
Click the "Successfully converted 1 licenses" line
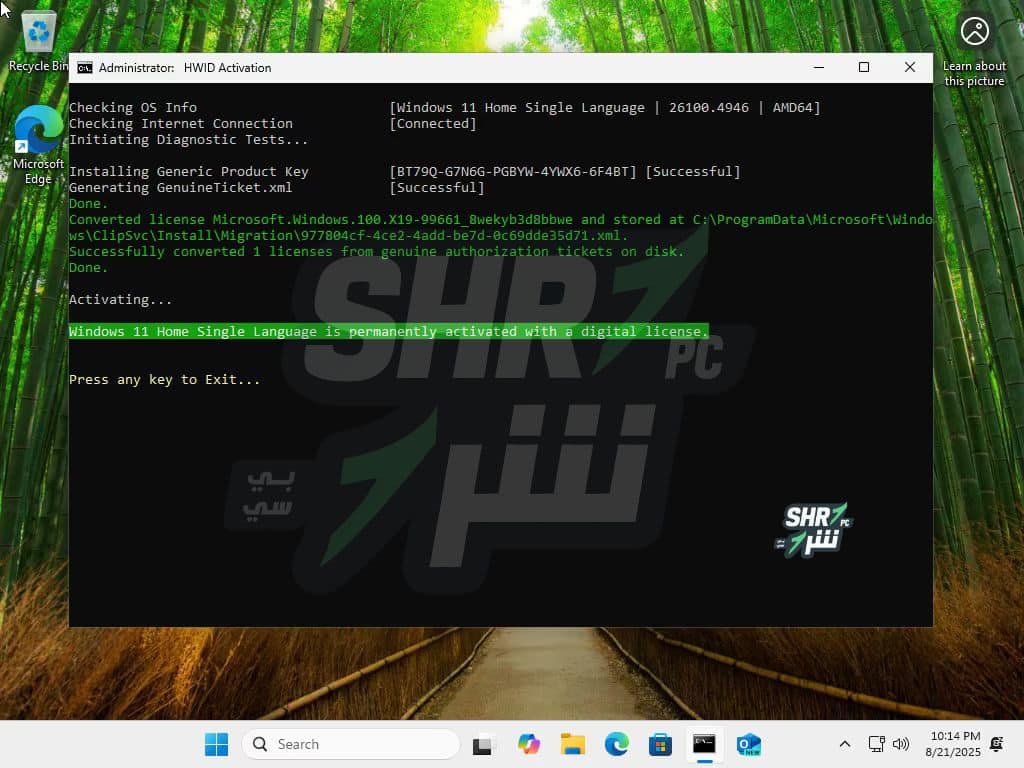(x=377, y=251)
